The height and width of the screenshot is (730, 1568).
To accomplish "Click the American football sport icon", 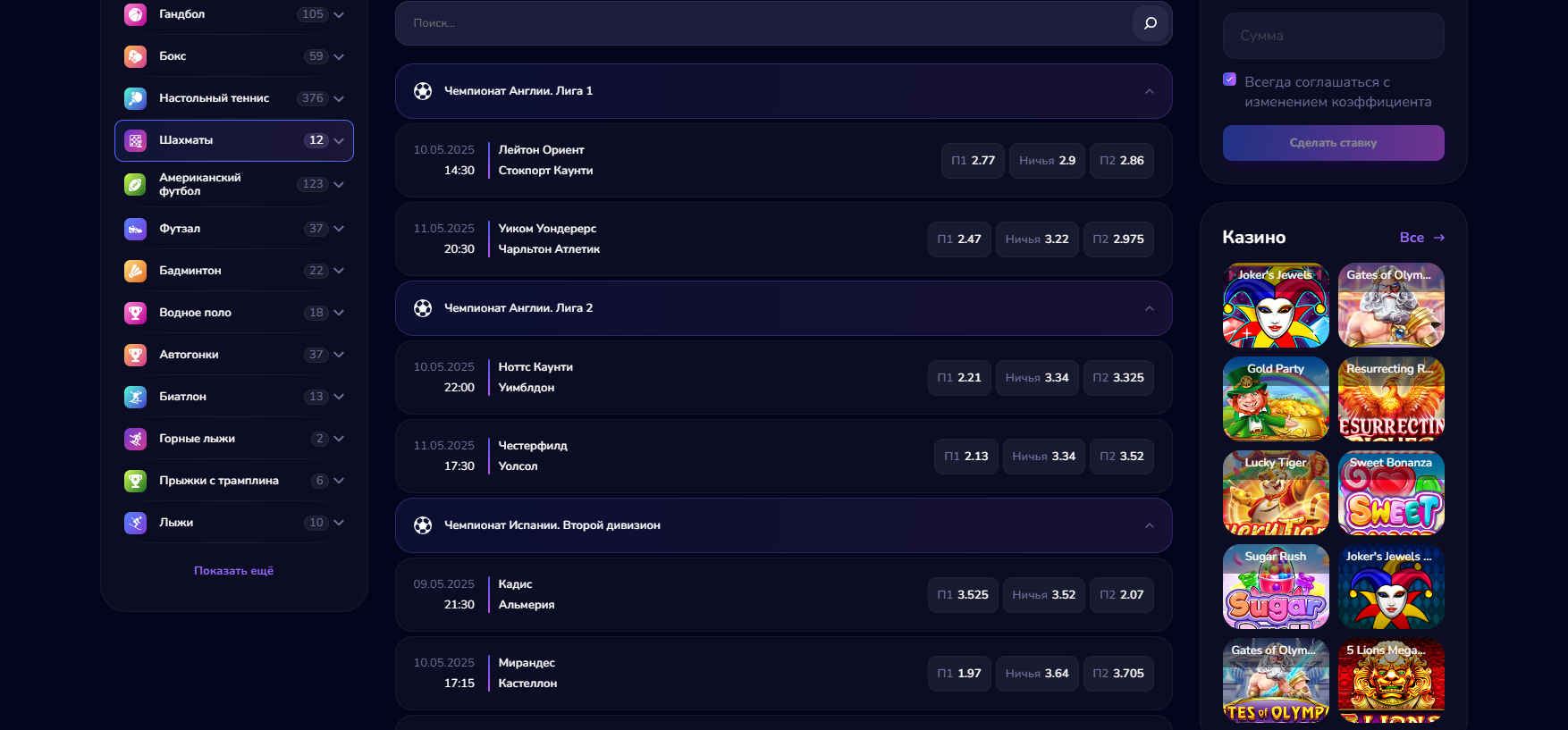I will click(135, 184).
